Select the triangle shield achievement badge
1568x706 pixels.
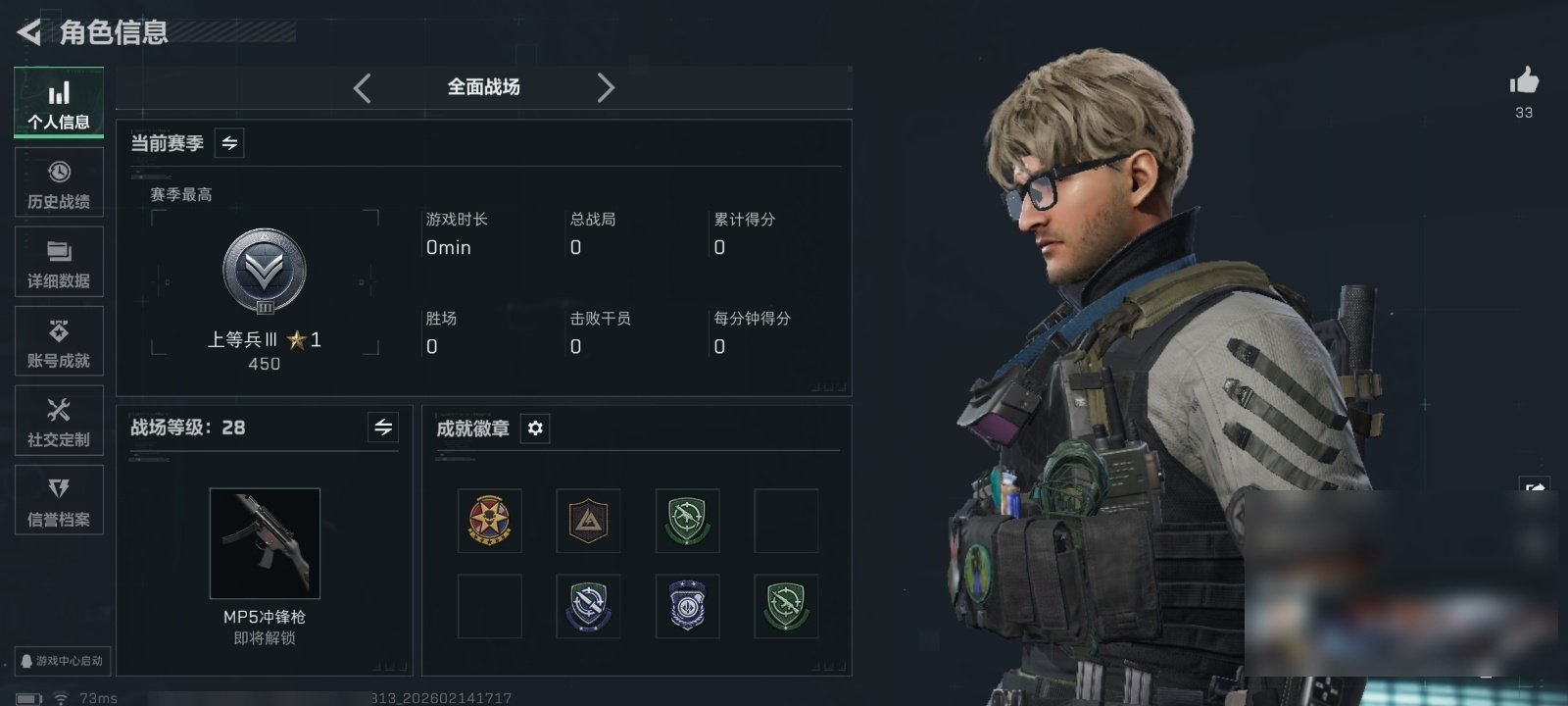pos(588,521)
